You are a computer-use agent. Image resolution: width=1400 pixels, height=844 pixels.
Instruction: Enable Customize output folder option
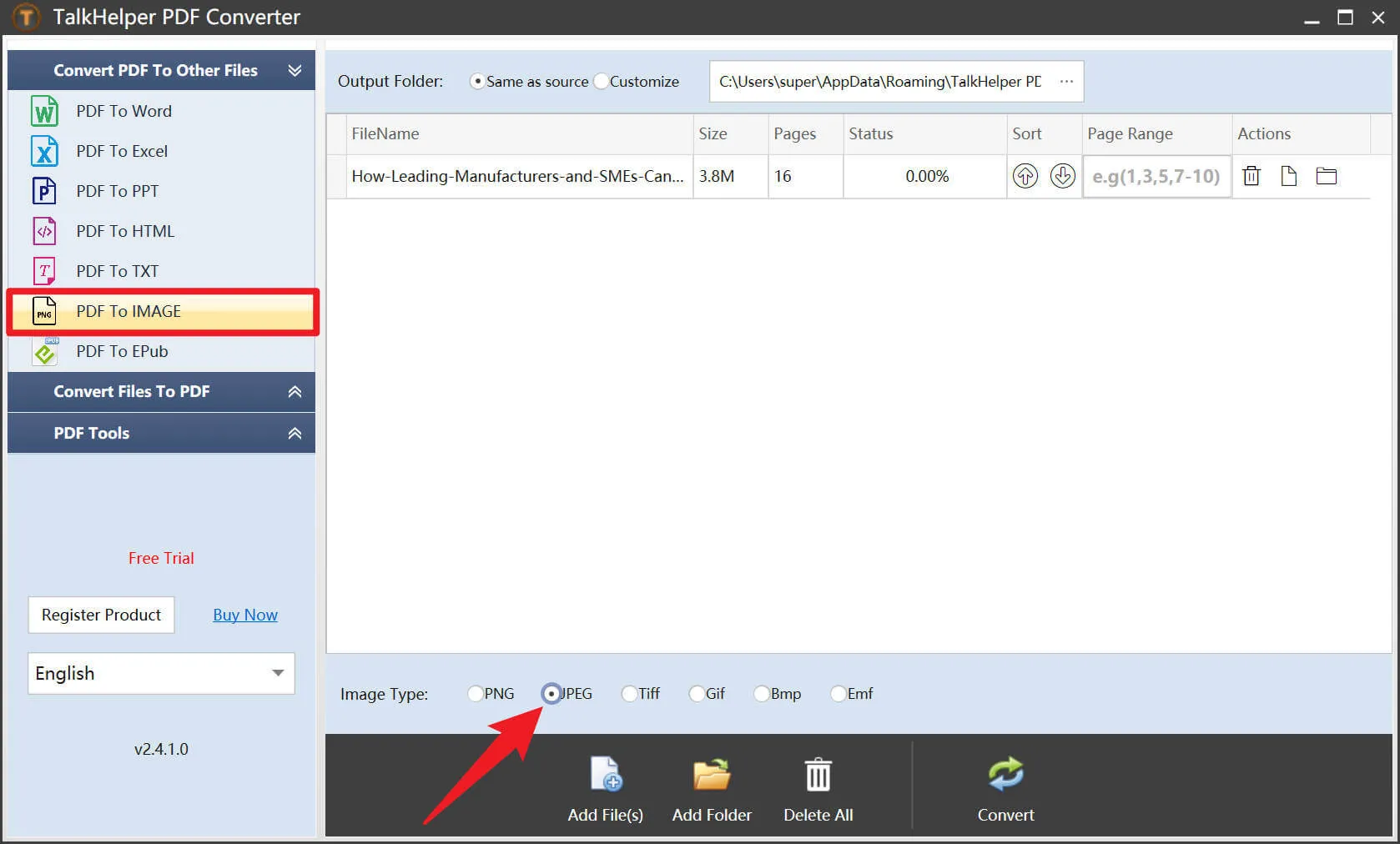coord(601,81)
